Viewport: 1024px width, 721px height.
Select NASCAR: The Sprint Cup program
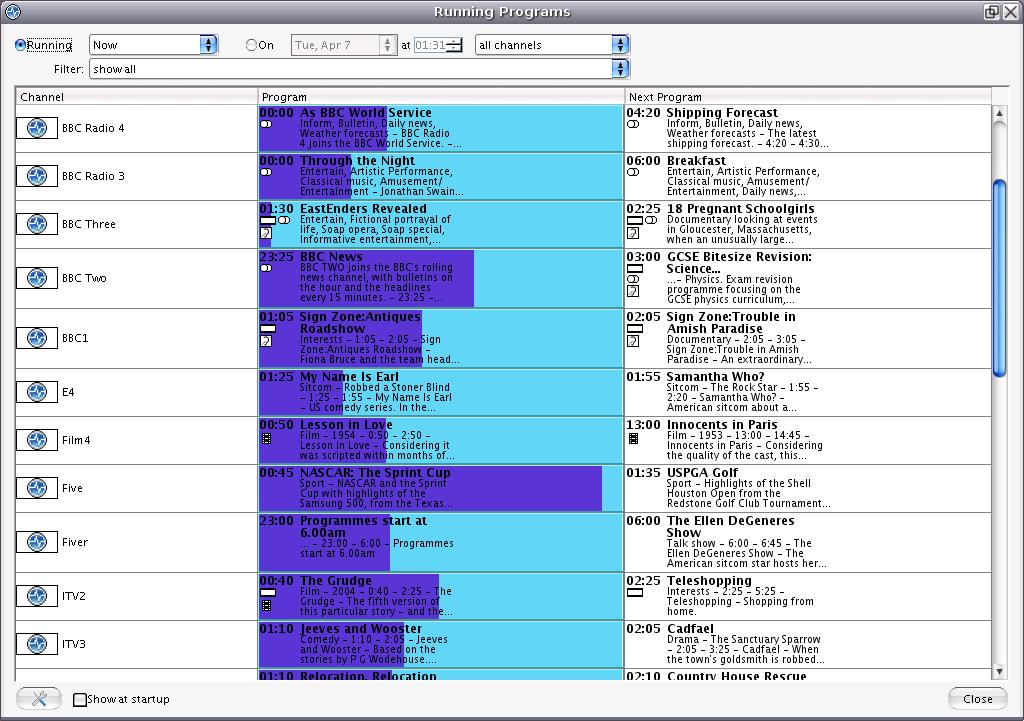click(x=441, y=489)
